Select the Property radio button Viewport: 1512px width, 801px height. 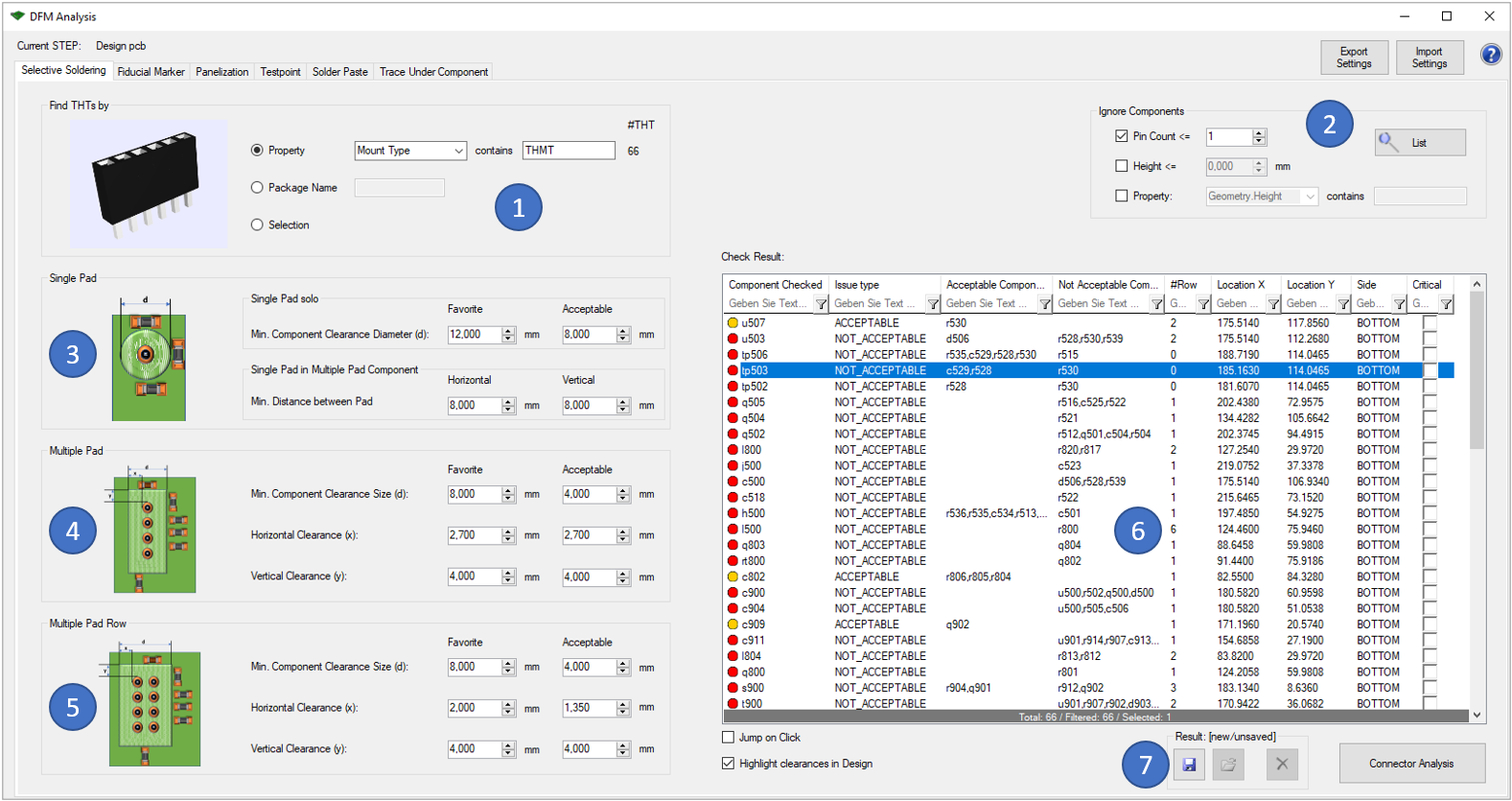pyautogui.click(x=257, y=151)
